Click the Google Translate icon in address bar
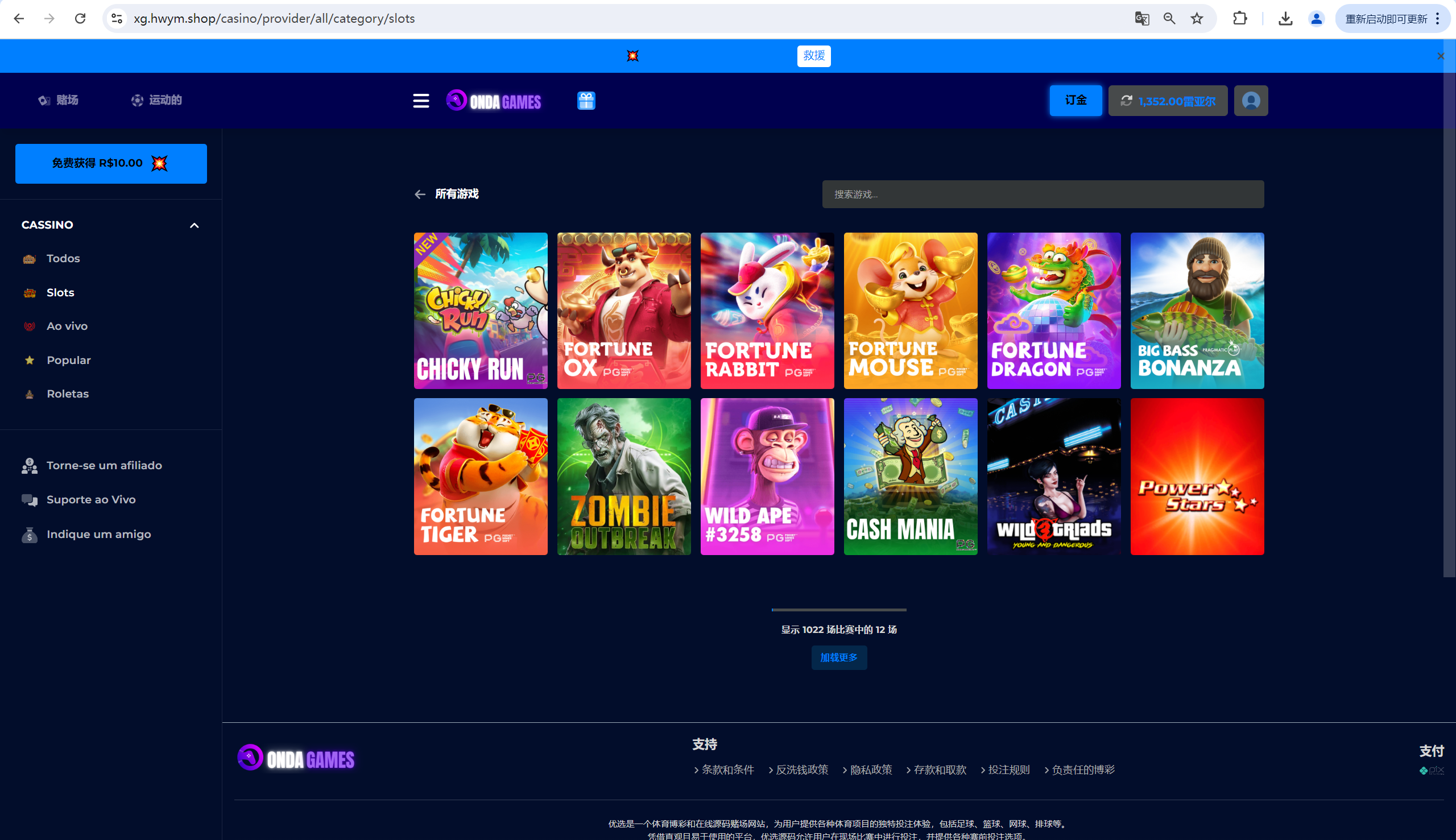This screenshot has width=1456, height=840. [1141, 18]
